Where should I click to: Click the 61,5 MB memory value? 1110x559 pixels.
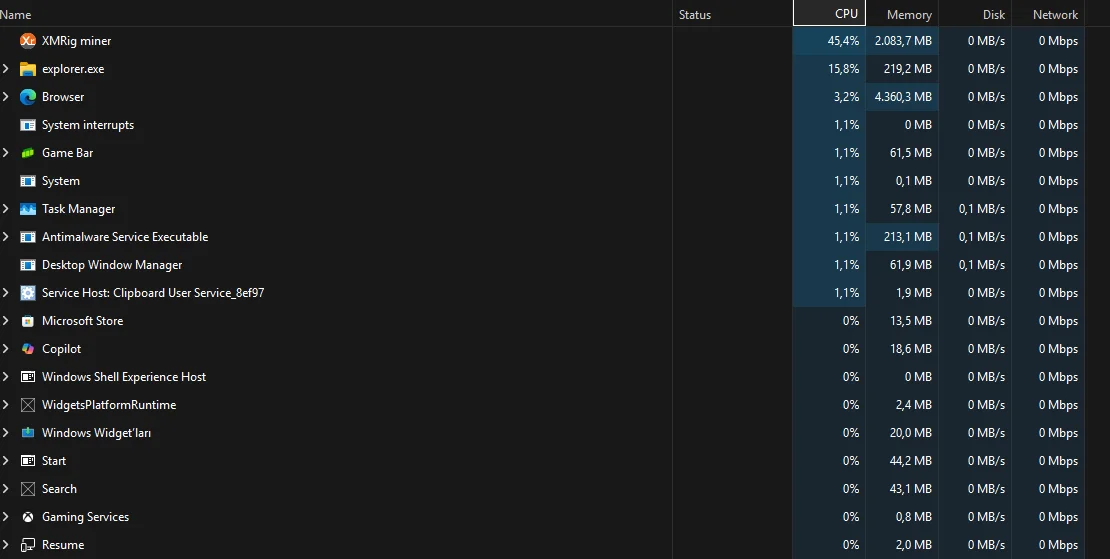coord(910,153)
